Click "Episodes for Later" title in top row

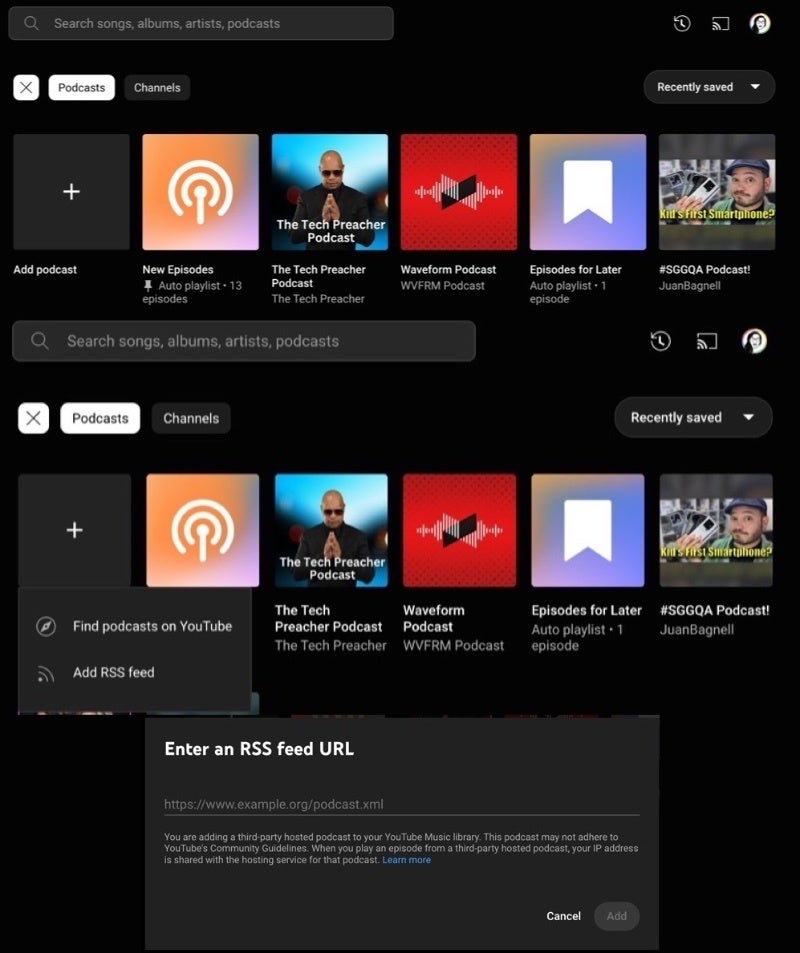tap(575, 269)
